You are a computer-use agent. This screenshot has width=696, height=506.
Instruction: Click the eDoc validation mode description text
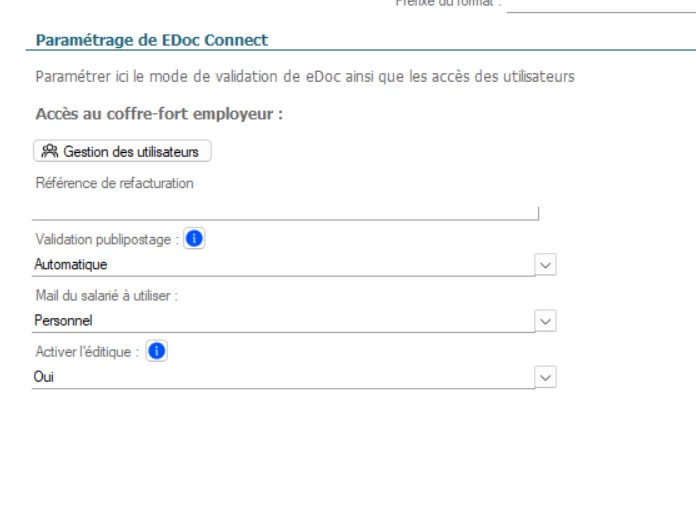click(x=304, y=78)
